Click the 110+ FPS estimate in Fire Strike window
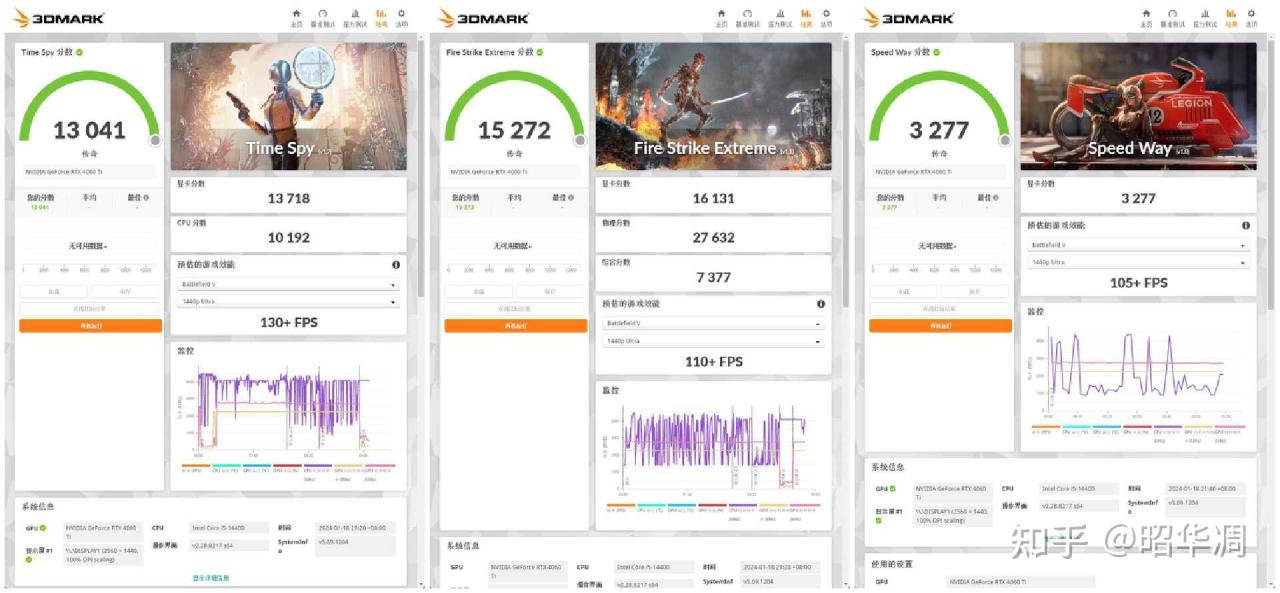The image size is (1280, 593). click(x=714, y=362)
